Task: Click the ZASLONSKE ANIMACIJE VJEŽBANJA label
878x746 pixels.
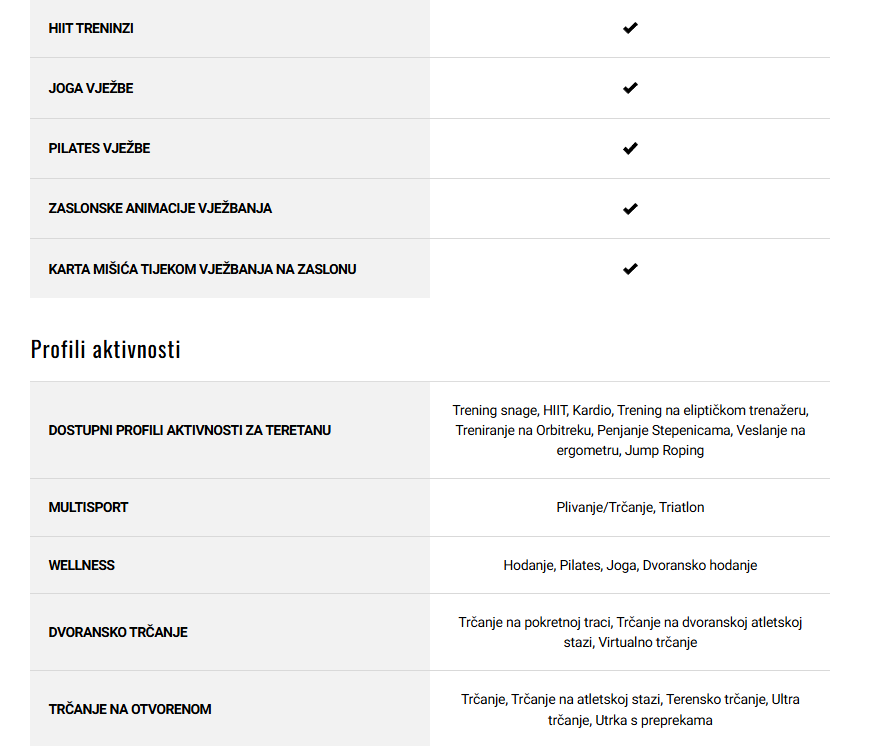Action: click(x=160, y=208)
